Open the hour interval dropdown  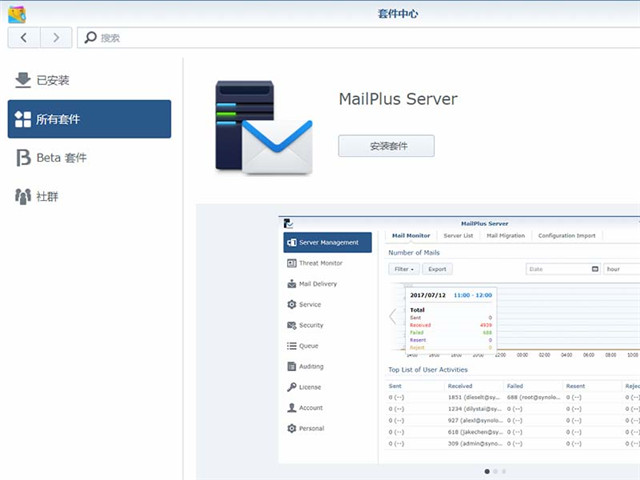pos(621,269)
